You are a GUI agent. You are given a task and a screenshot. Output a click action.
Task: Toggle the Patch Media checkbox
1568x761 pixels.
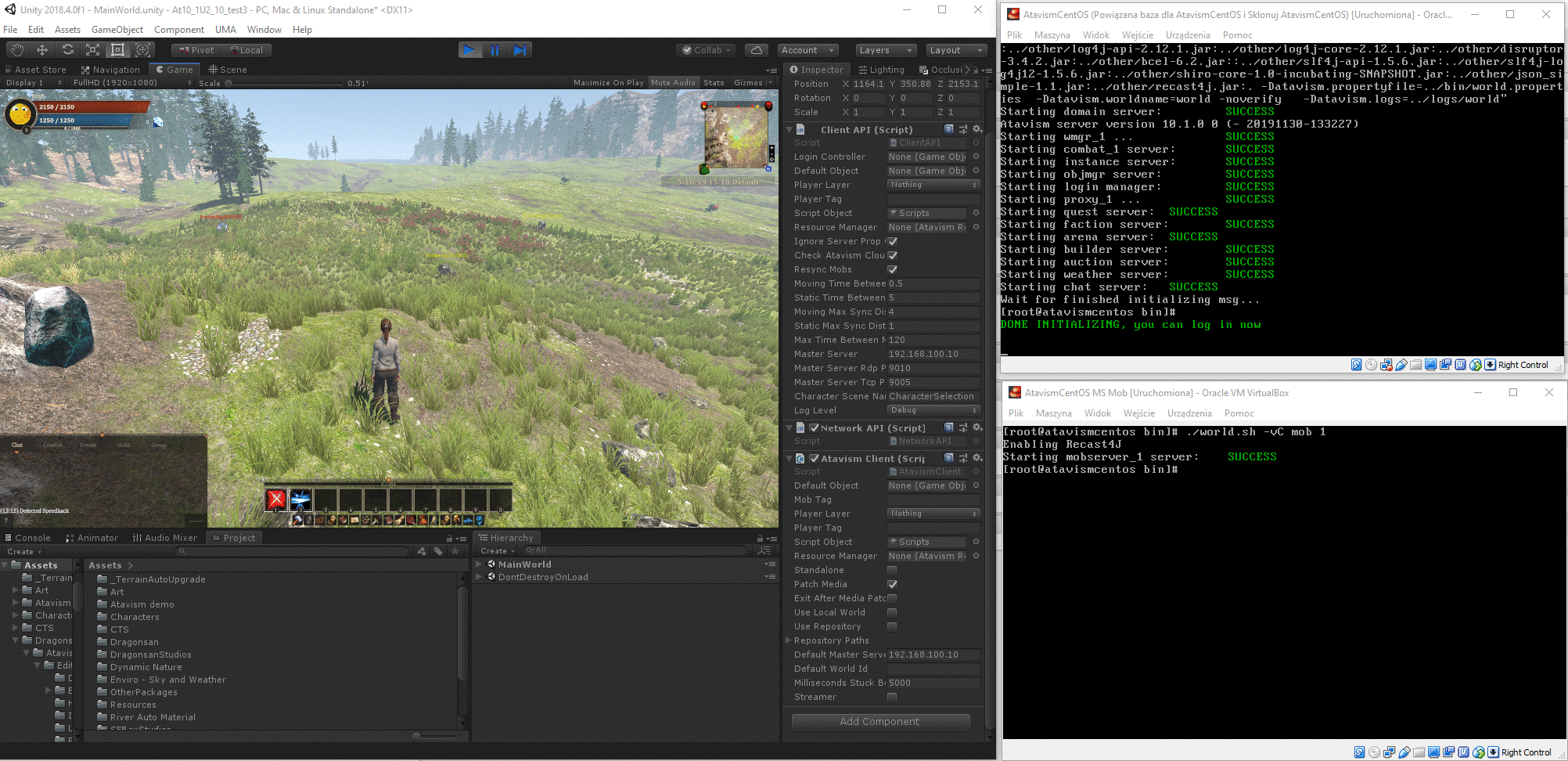892,584
